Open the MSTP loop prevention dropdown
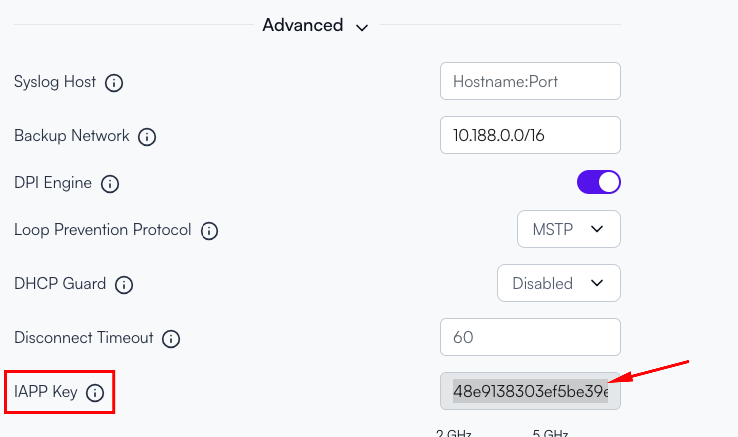This screenshot has height=437, width=738. coord(569,229)
